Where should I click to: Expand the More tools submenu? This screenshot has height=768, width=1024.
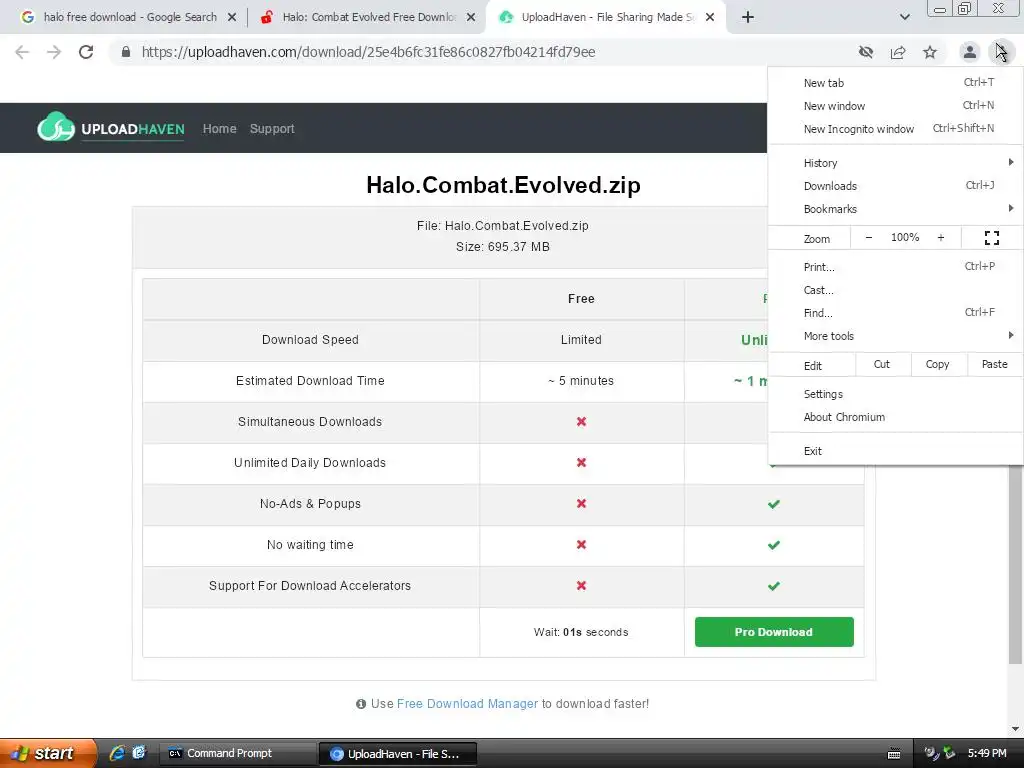895,336
